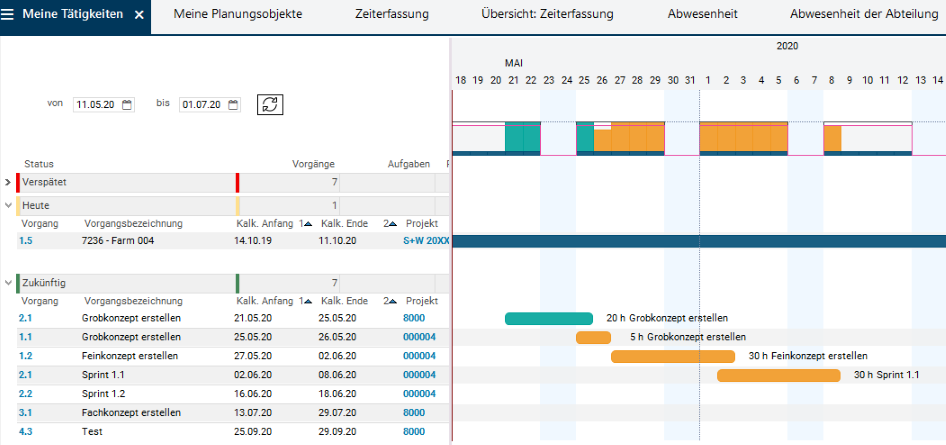The height and width of the screenshot is (445, 946).
Task: Open Vorgang link of Feinkonzept erstellen
Action: tap(25, 356)
